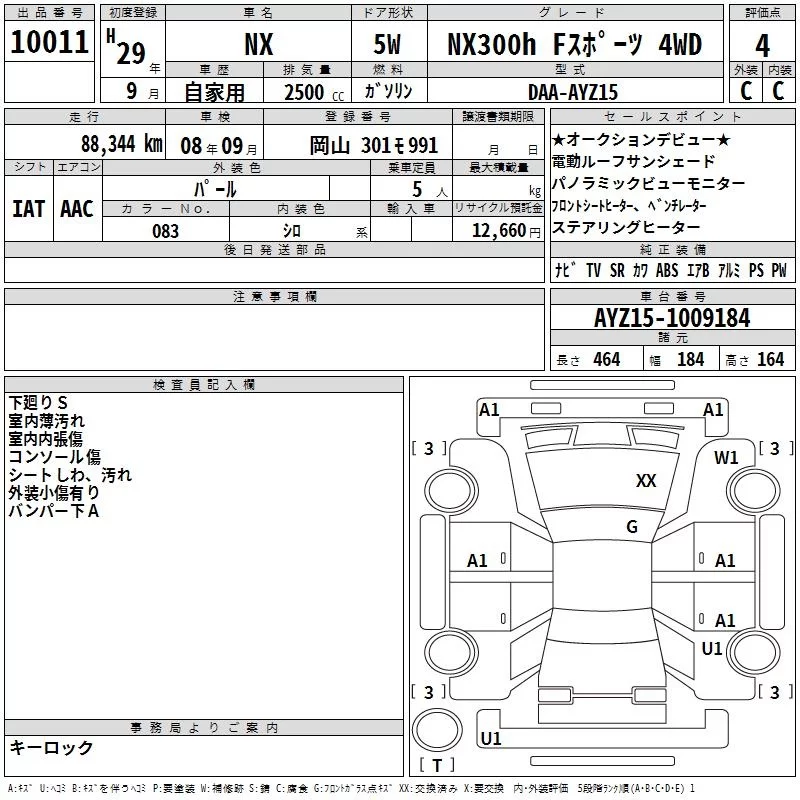800x800 pixels.
Task: Select the inspector note 室内内張傷
Action: (x=45, y=439)
